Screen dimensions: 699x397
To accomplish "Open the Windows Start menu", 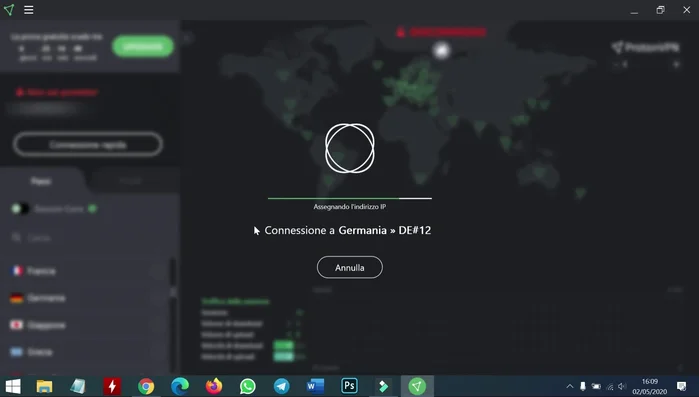I will pyautogui.click(x=12, y=386).
